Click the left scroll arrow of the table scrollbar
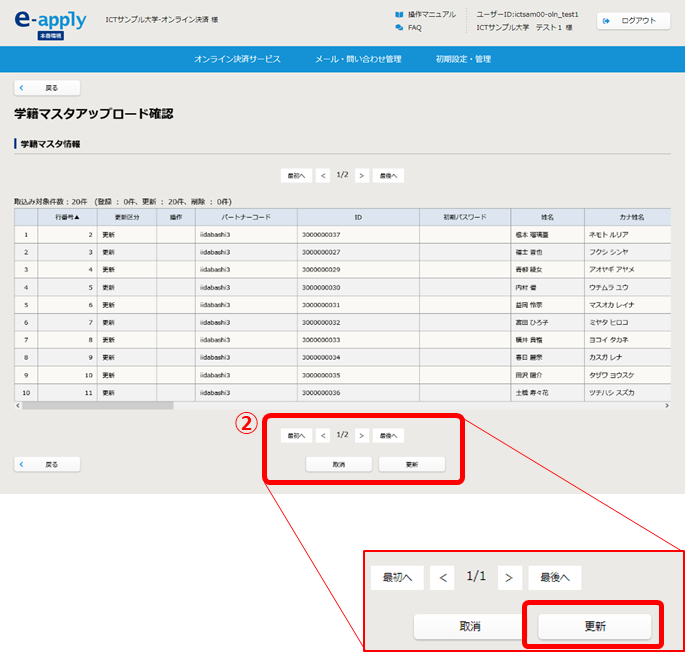The image size is (685, 652). [x=18, y=406]
